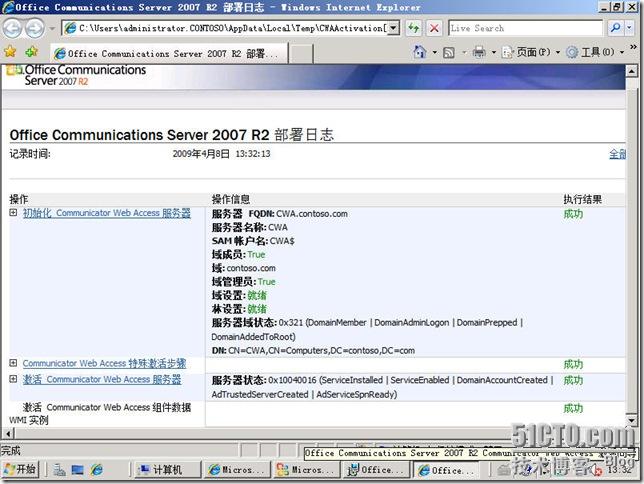This screenshot has height=484, width=644.
Task: Open Communicator Web Access 特殊激活步骤 link
Action: point(104,363)
